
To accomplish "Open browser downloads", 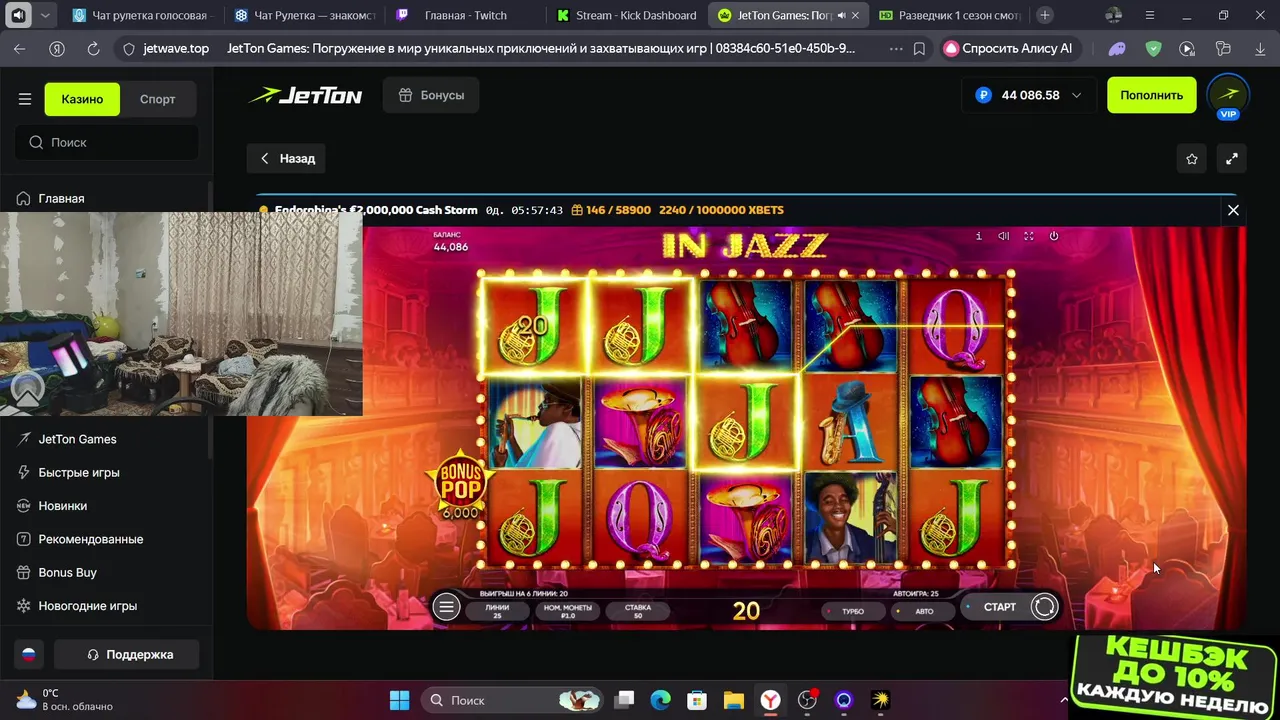I will [x=1258, y=48].
